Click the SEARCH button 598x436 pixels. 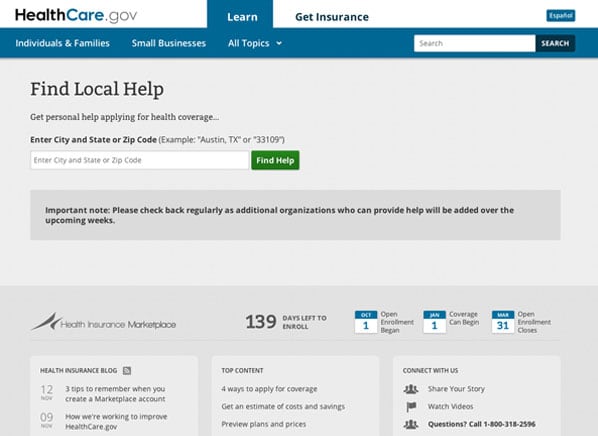(555, 43)
